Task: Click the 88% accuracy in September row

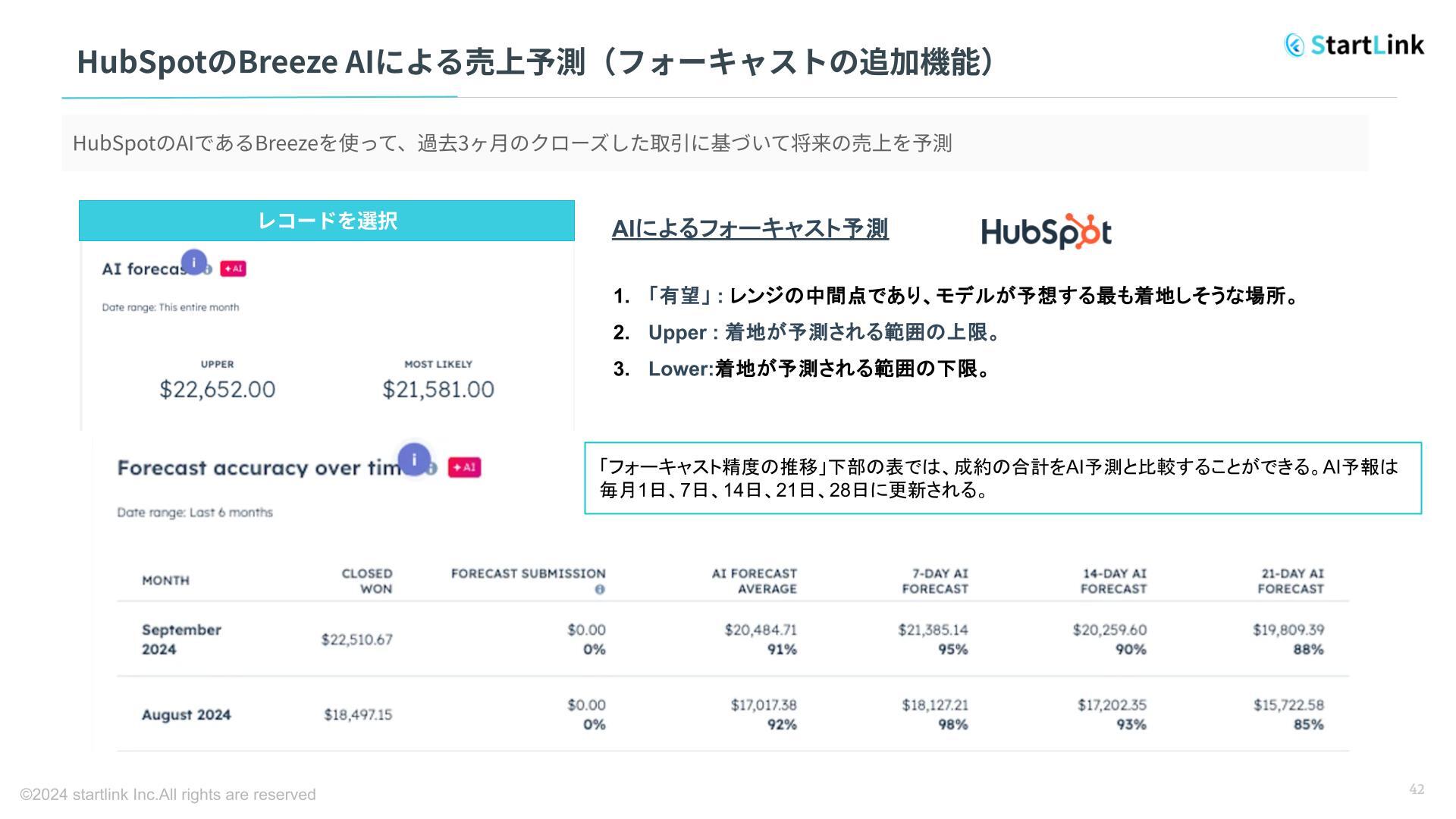Action: [1308, 649]
